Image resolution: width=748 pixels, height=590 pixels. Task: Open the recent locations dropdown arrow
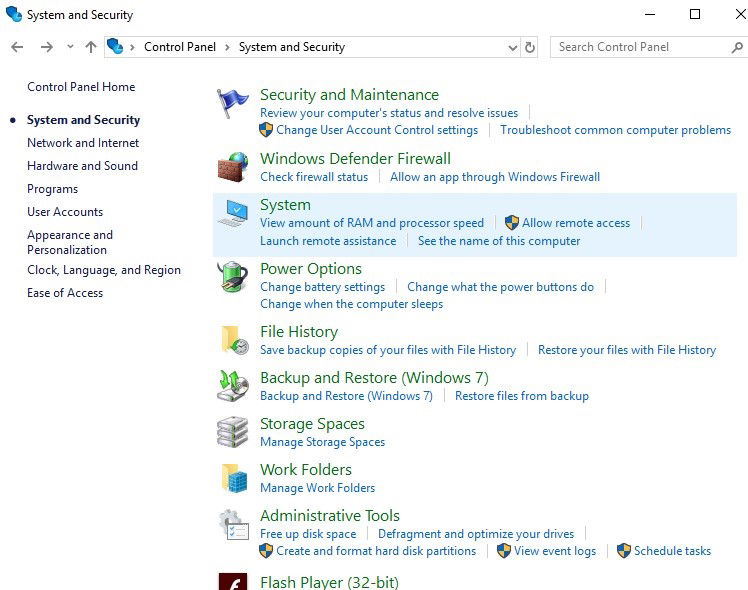pyautogui.click(x=70, y=47)
